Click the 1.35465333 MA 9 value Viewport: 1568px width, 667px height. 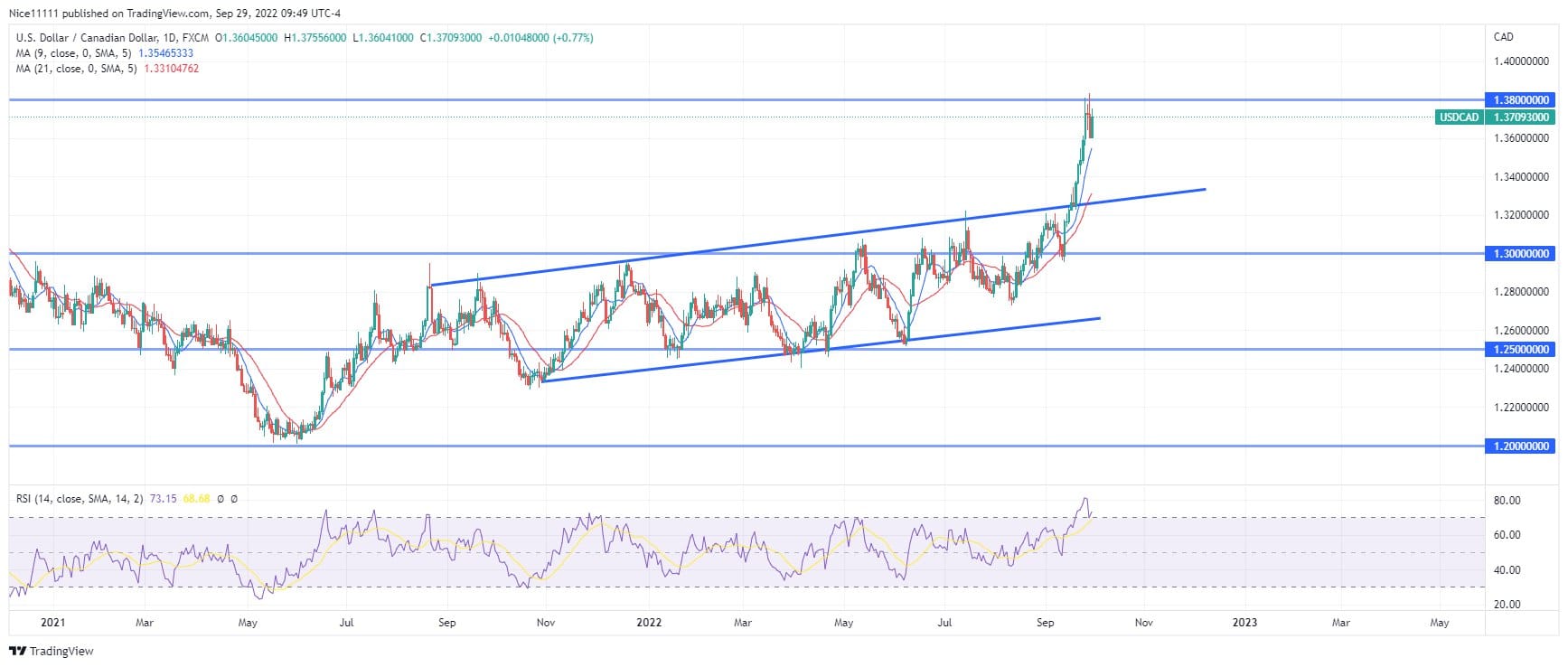165,53
